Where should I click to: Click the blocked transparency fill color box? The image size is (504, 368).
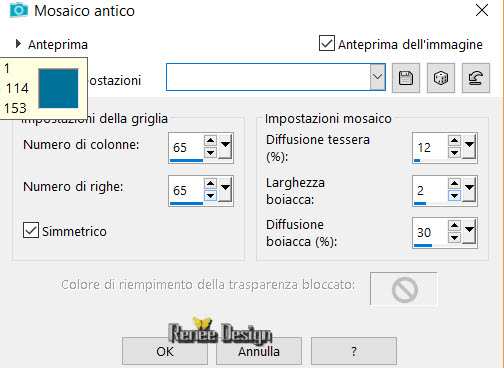(404, 289)
